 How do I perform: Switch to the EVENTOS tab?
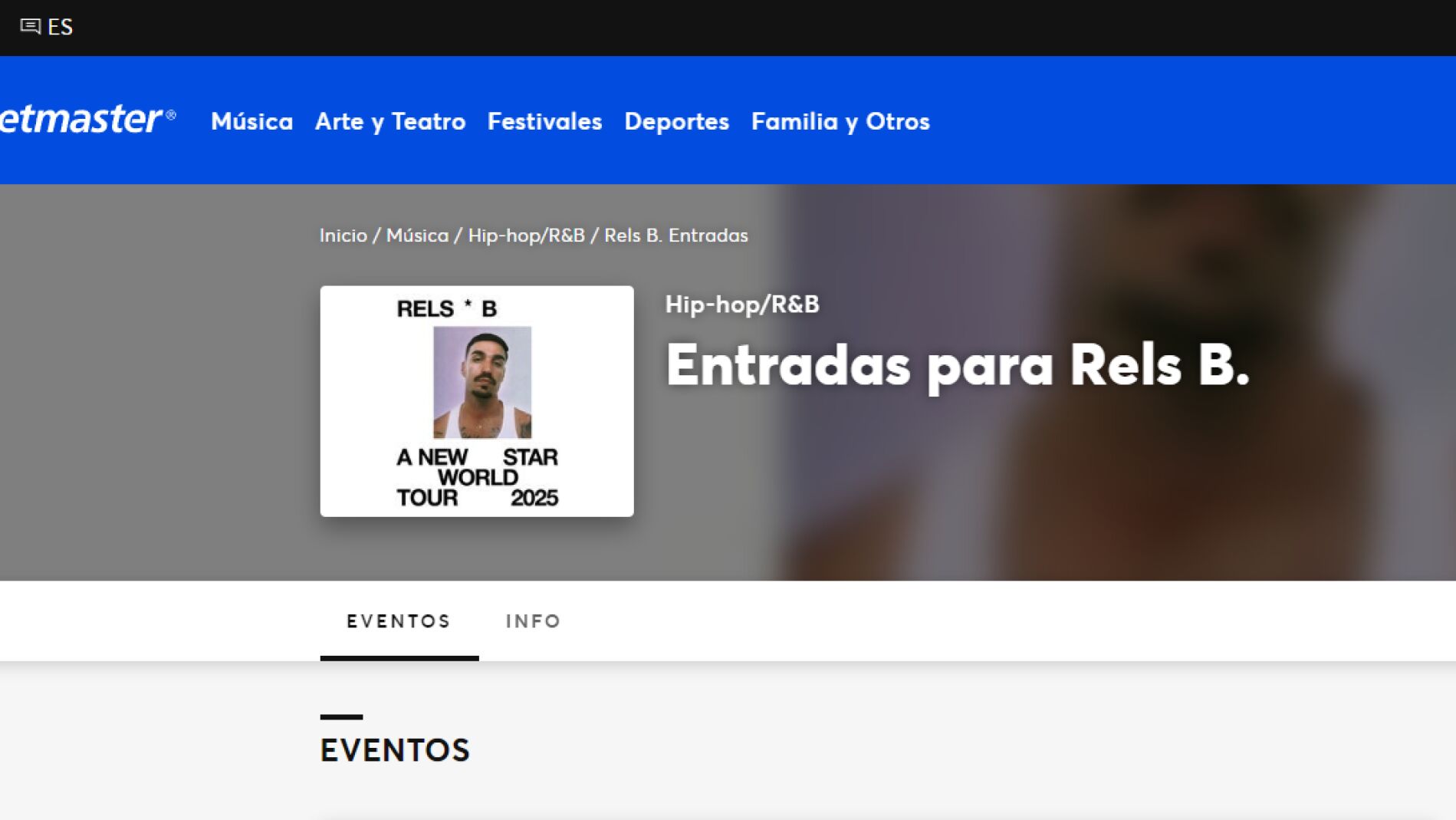[x=399, y=621]
